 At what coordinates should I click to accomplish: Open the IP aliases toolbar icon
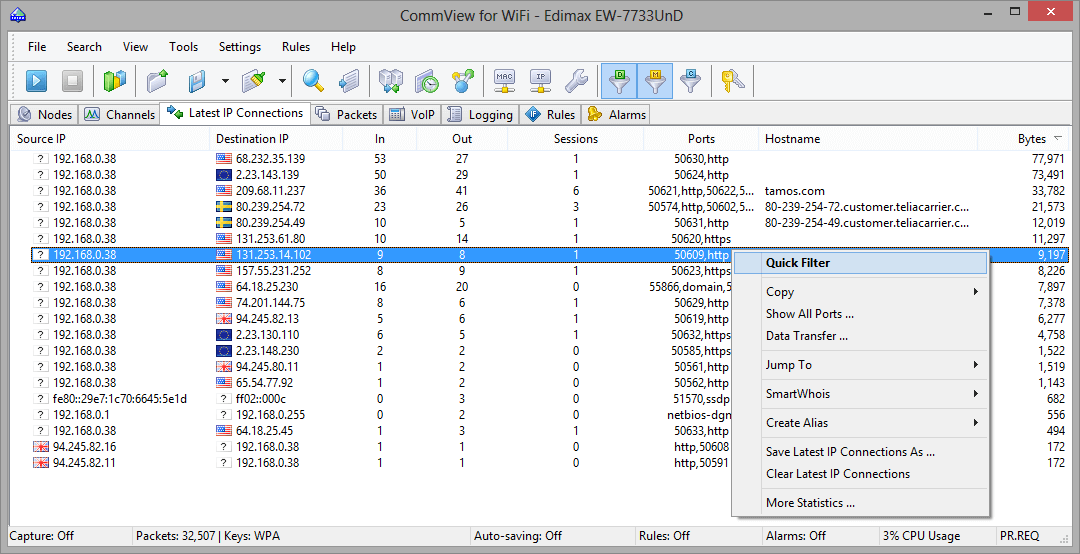pyautogui.click(x=541, y=81)
